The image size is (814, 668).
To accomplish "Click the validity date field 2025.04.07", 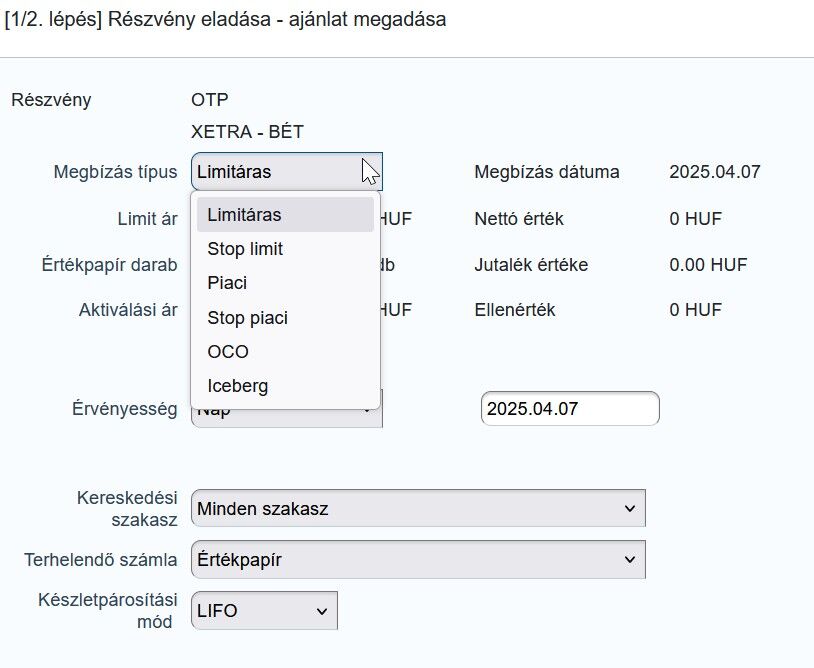I will (x=570, y=408).
